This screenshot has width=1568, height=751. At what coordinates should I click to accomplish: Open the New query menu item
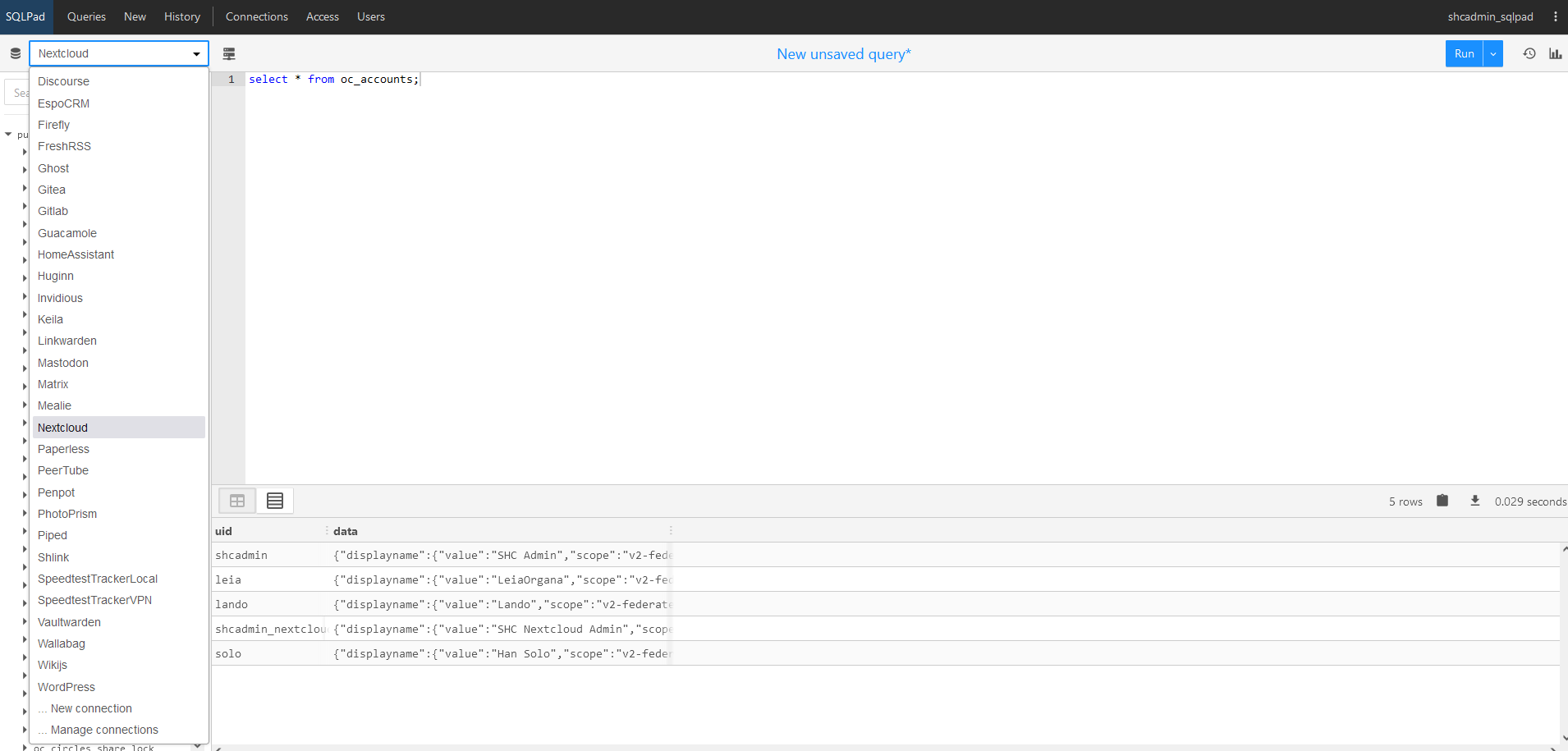pyautogui.click(x=135, y=16)
